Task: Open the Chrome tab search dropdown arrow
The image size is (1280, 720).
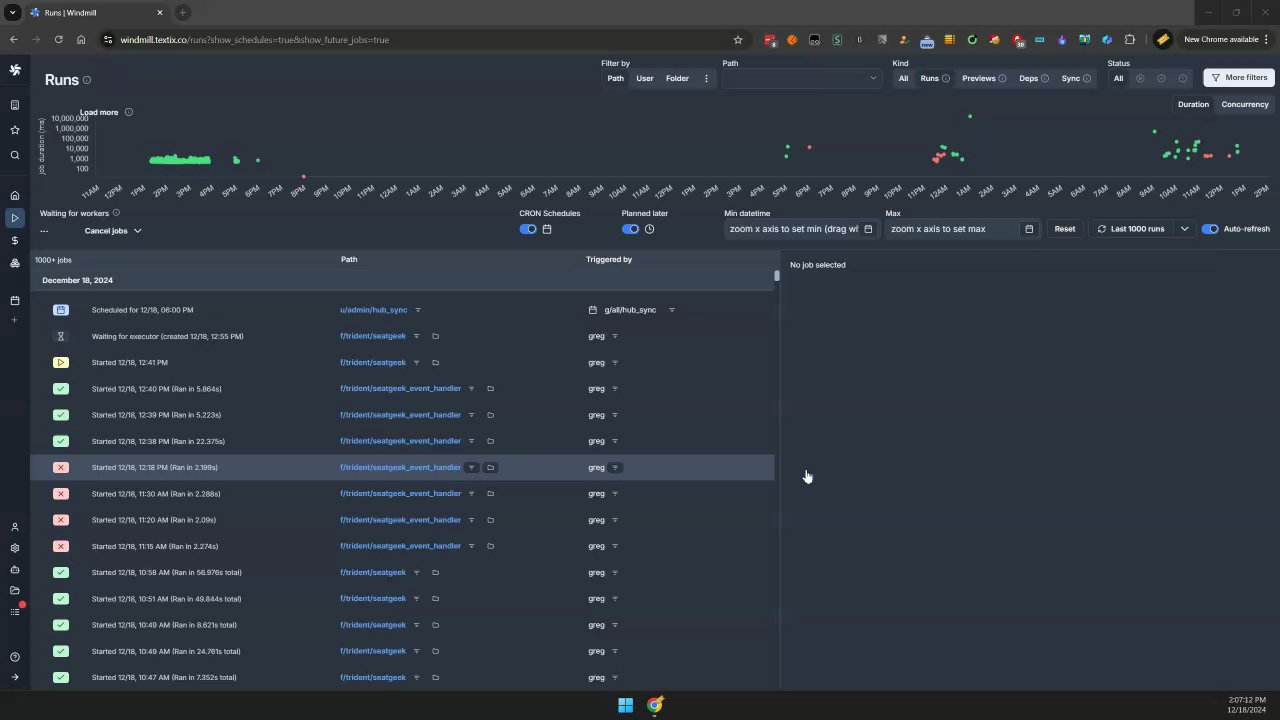Action: pyautogui.click(x=12, y=13)
